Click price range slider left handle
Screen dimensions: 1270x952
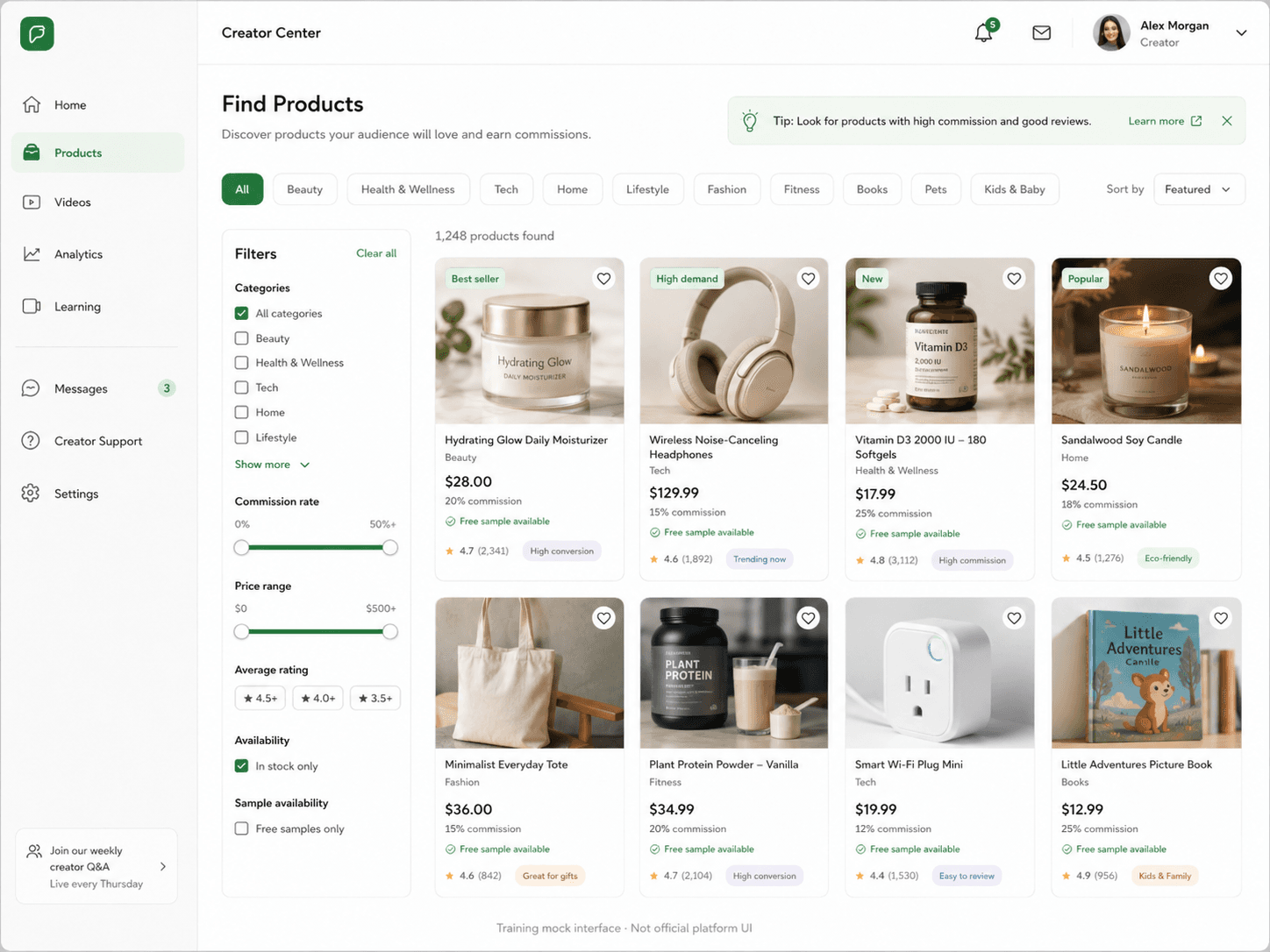242,632
